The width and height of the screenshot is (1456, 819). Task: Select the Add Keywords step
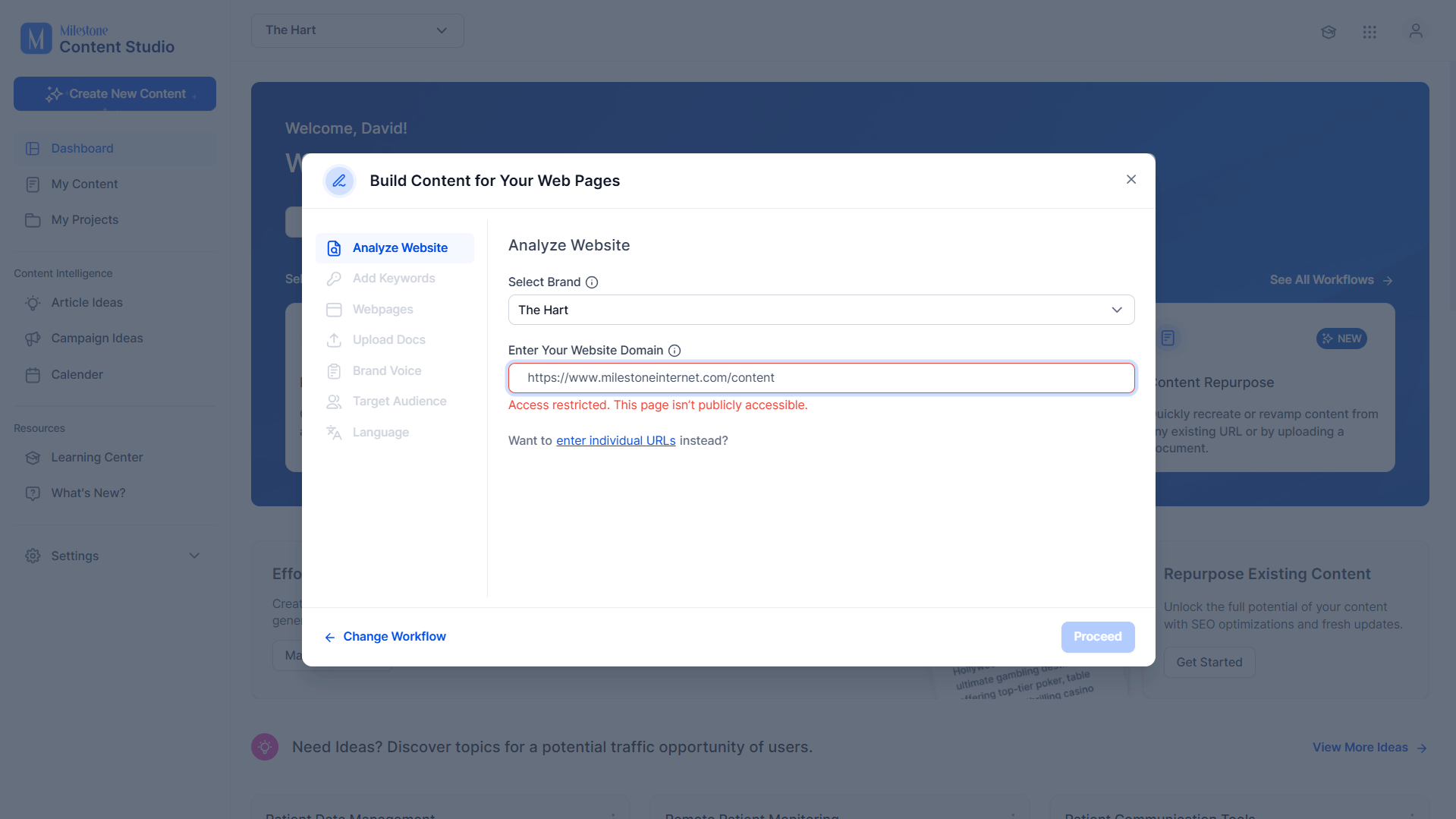pos(395,279)
